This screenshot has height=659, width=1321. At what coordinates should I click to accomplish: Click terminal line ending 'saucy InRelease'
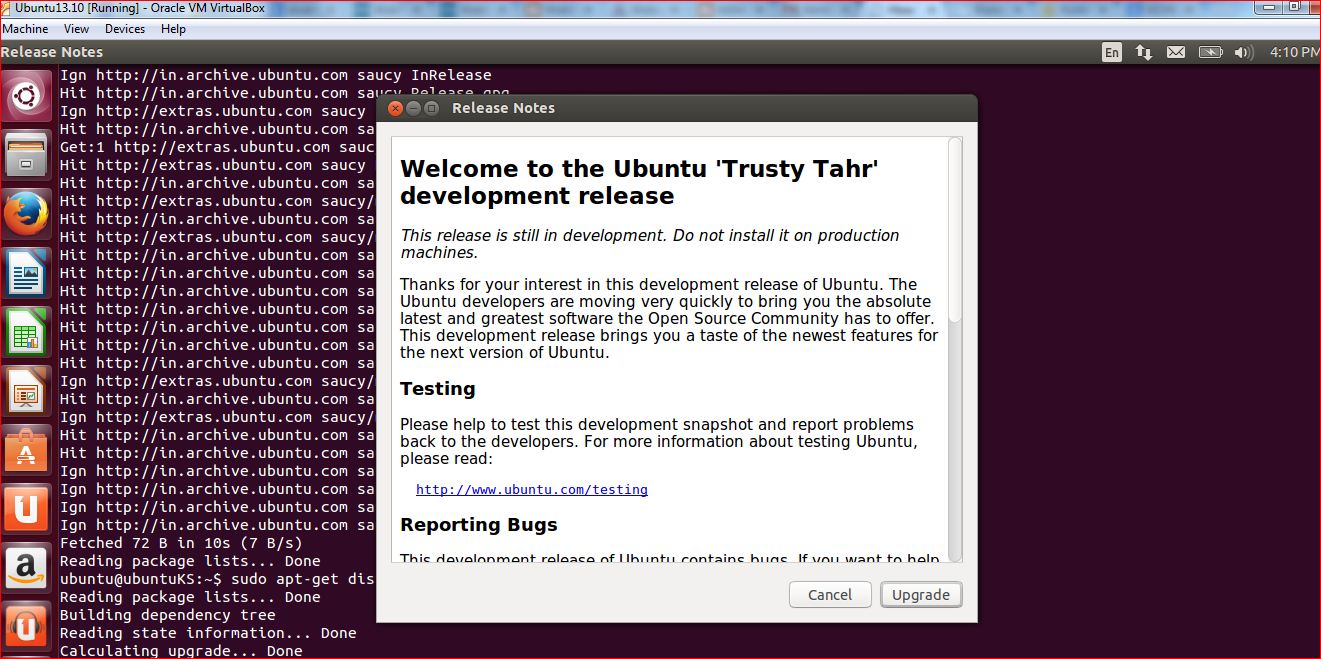(276, 75)
